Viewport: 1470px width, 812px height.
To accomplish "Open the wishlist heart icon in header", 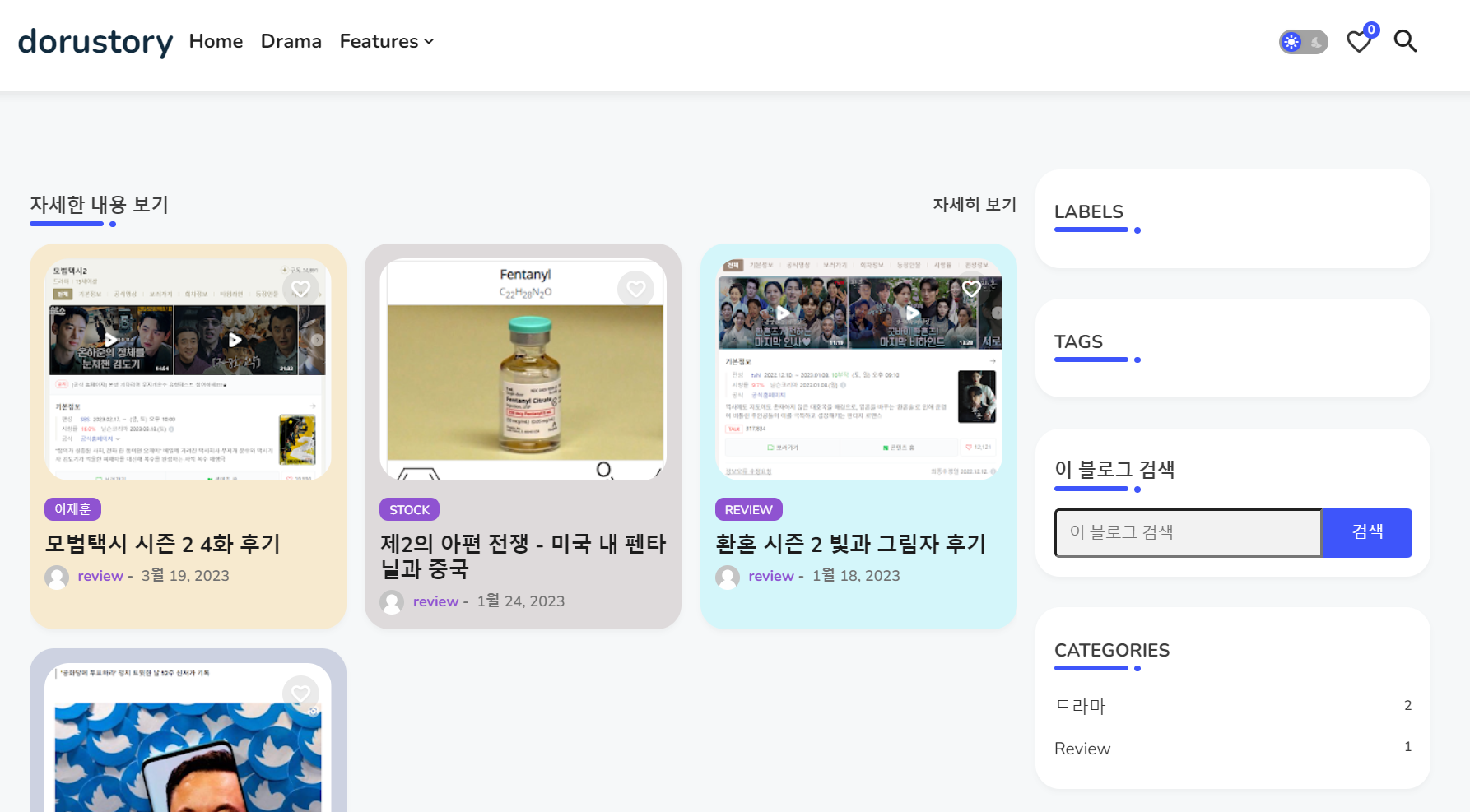I will click(x=1360, y=41).
